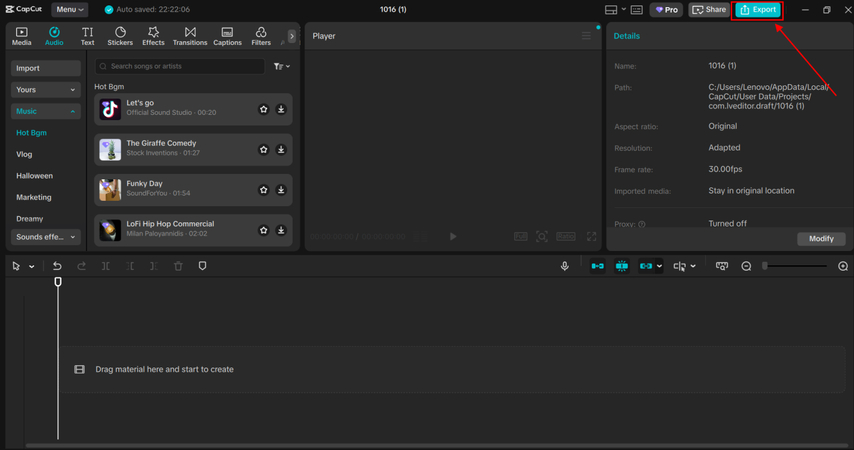Image resolution: width=854 pixels, height=450 pixels.
Task: Collapse the Music section
Action: (x=46, y=111)
